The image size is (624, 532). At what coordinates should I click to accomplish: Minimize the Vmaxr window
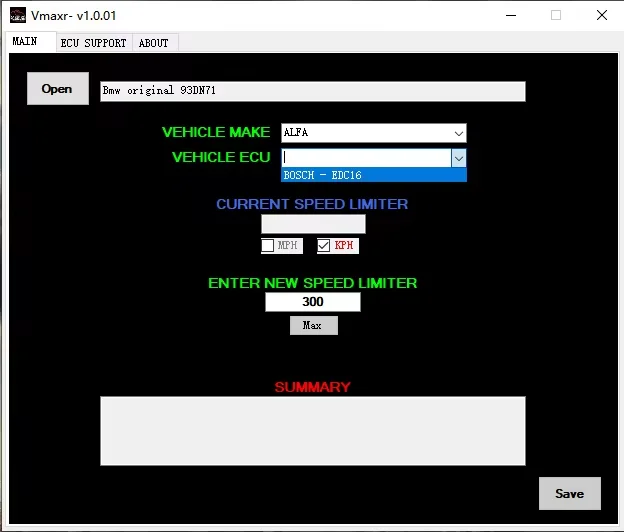pyautogui.click(x=510, y=15)
